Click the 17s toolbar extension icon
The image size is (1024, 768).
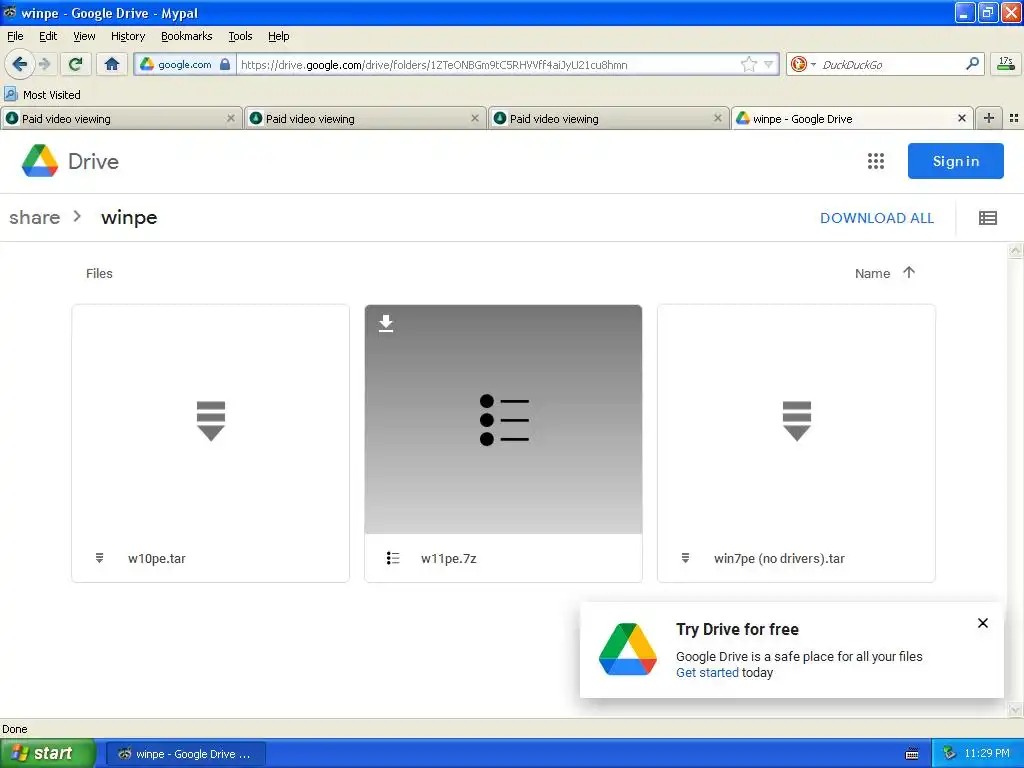[x=1006, y=64]
